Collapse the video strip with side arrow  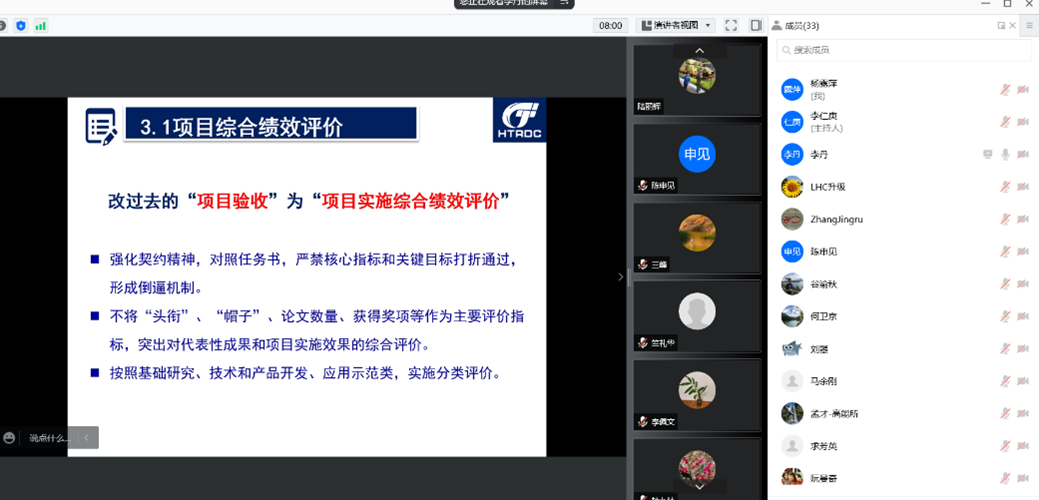pyautogui.click(x=620, y=277)
